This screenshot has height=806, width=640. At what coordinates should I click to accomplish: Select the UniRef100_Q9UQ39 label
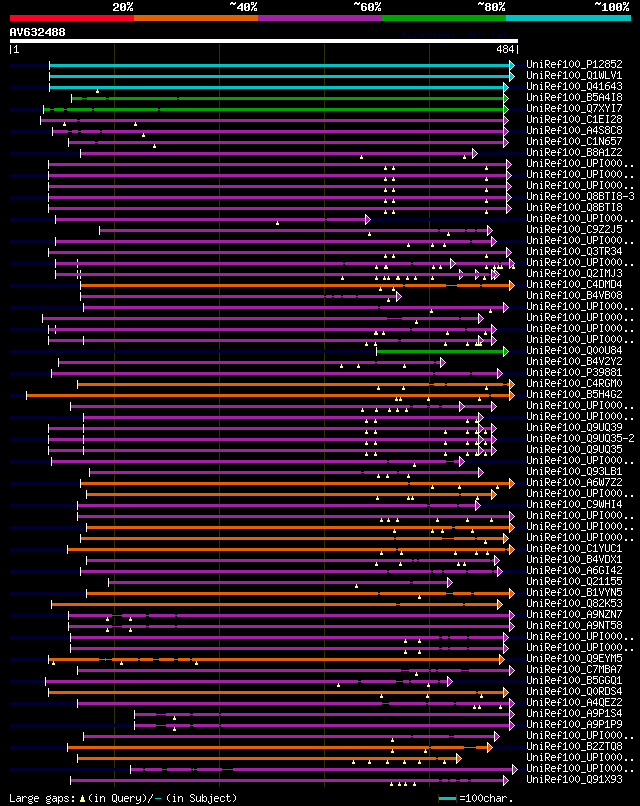574,427
